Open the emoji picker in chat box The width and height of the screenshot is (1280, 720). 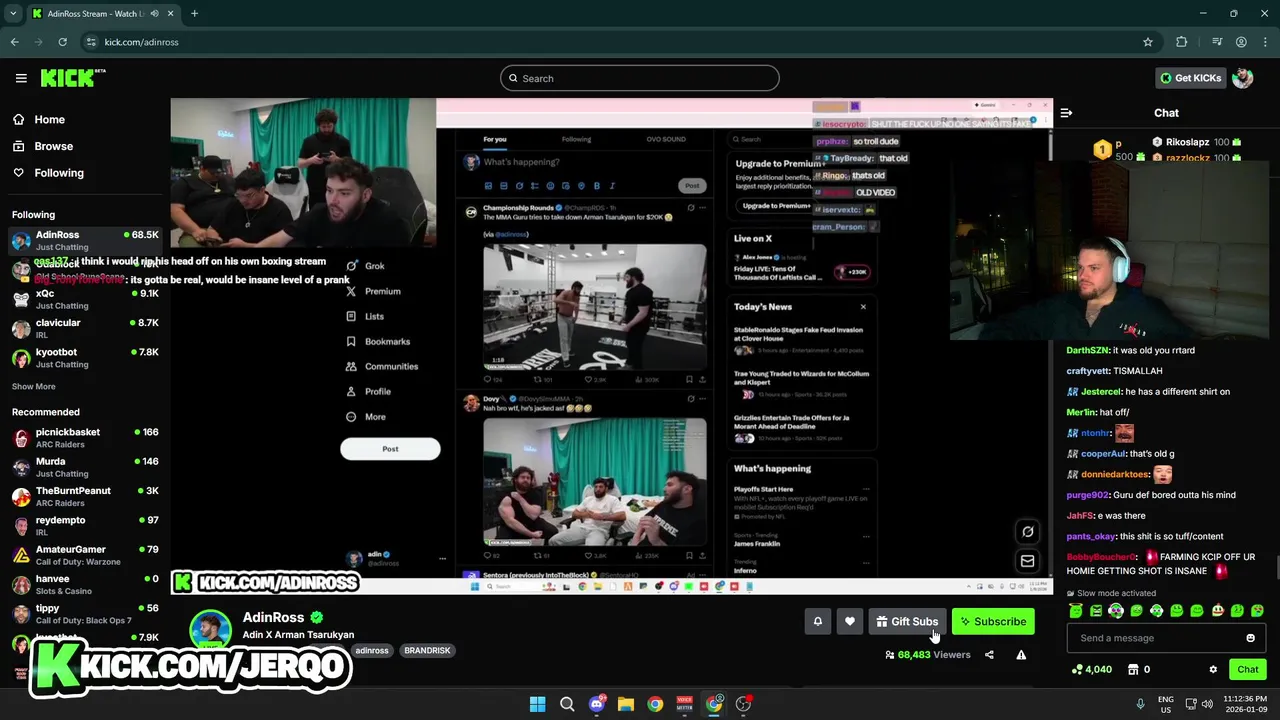click(1250, 638)
